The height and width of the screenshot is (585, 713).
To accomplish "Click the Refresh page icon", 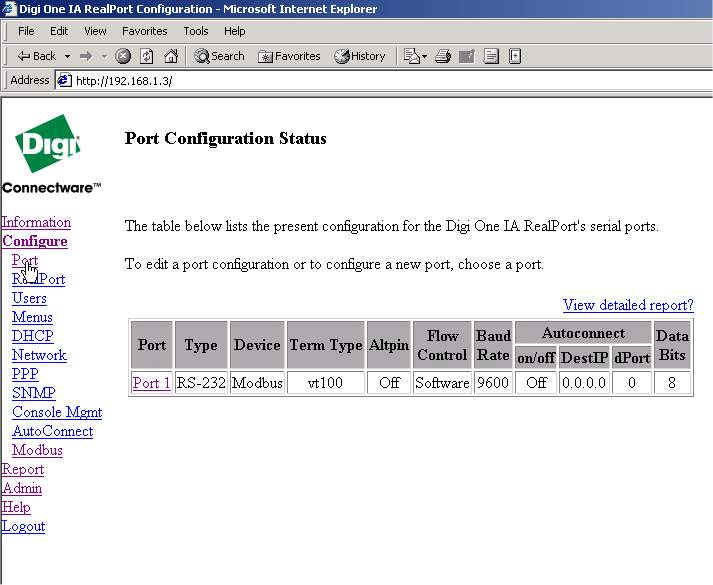I will 147,56.
